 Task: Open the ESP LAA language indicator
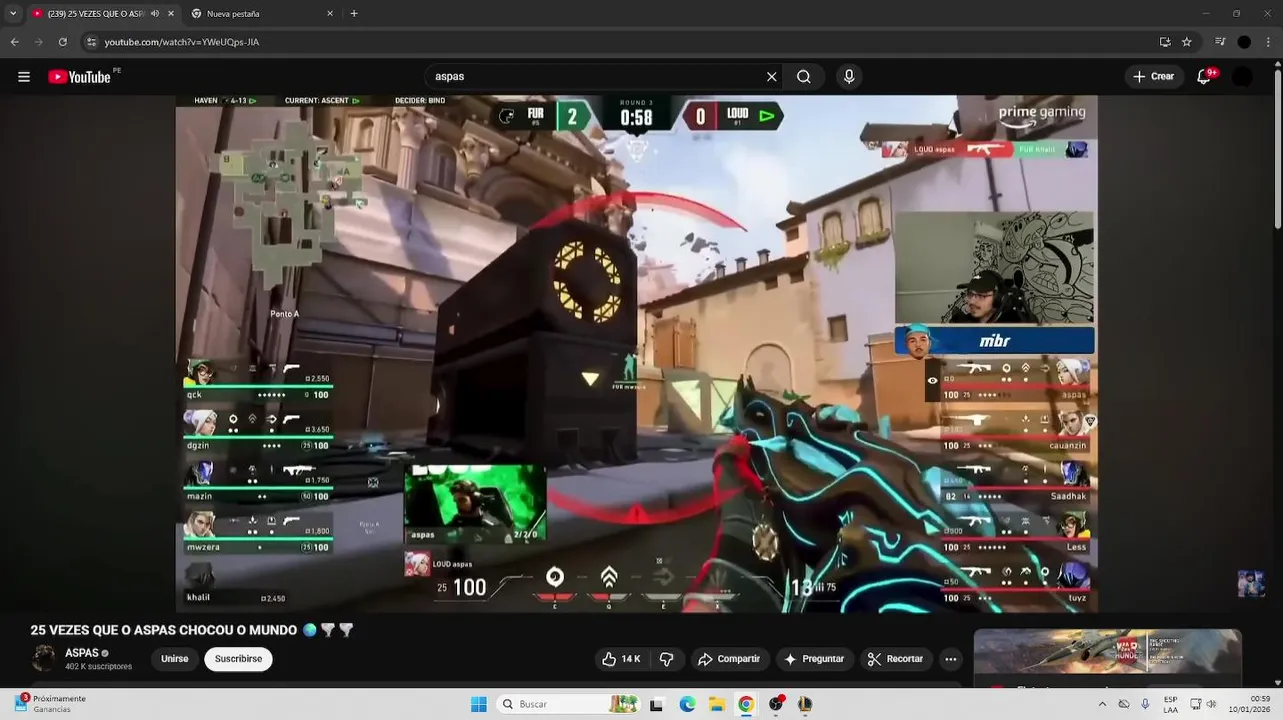tap(1170, 704)
